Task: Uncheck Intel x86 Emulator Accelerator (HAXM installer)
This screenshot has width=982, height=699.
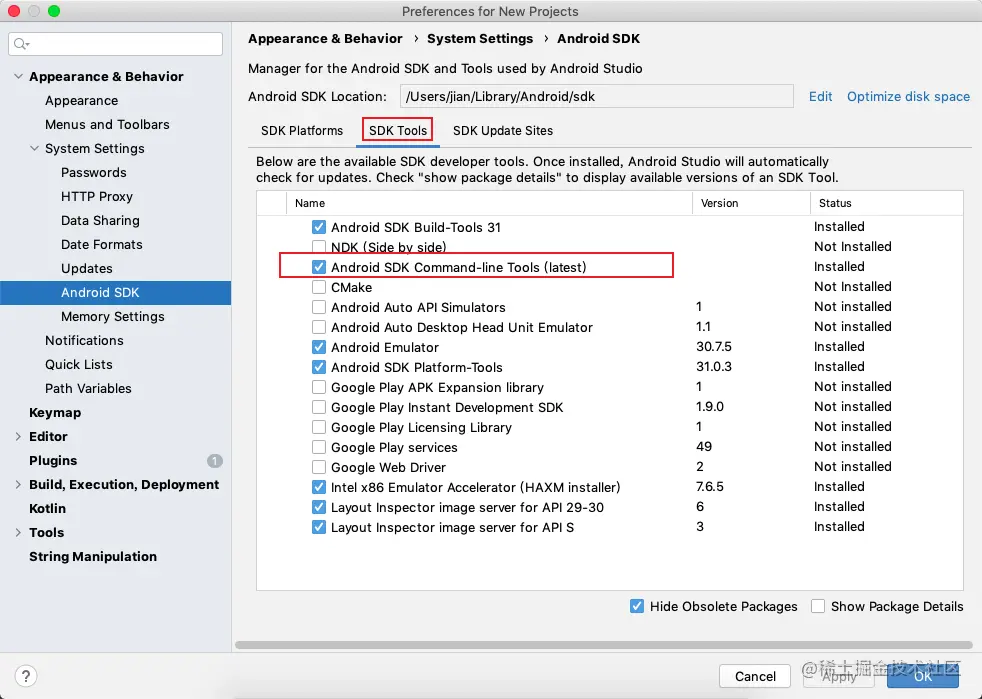Action: point(319,488)
